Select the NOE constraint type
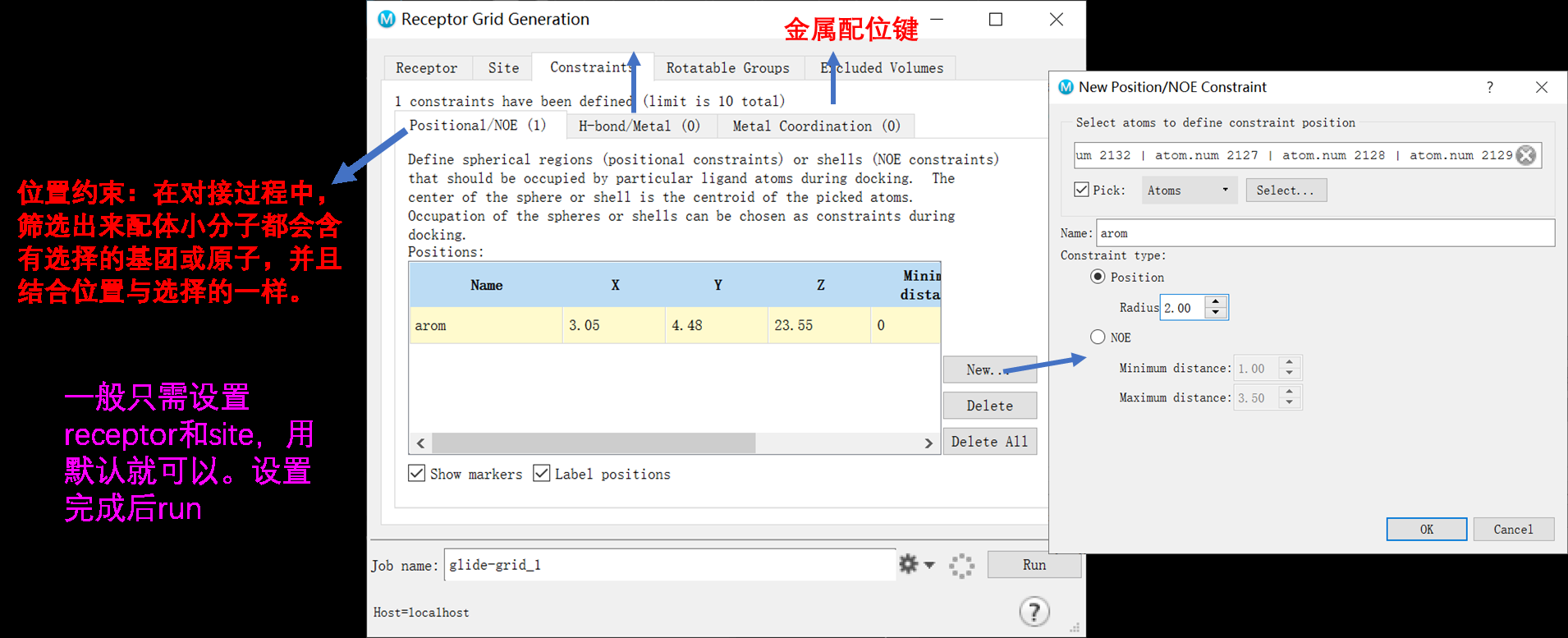1568x638 pixels. tap(1098, 337)
